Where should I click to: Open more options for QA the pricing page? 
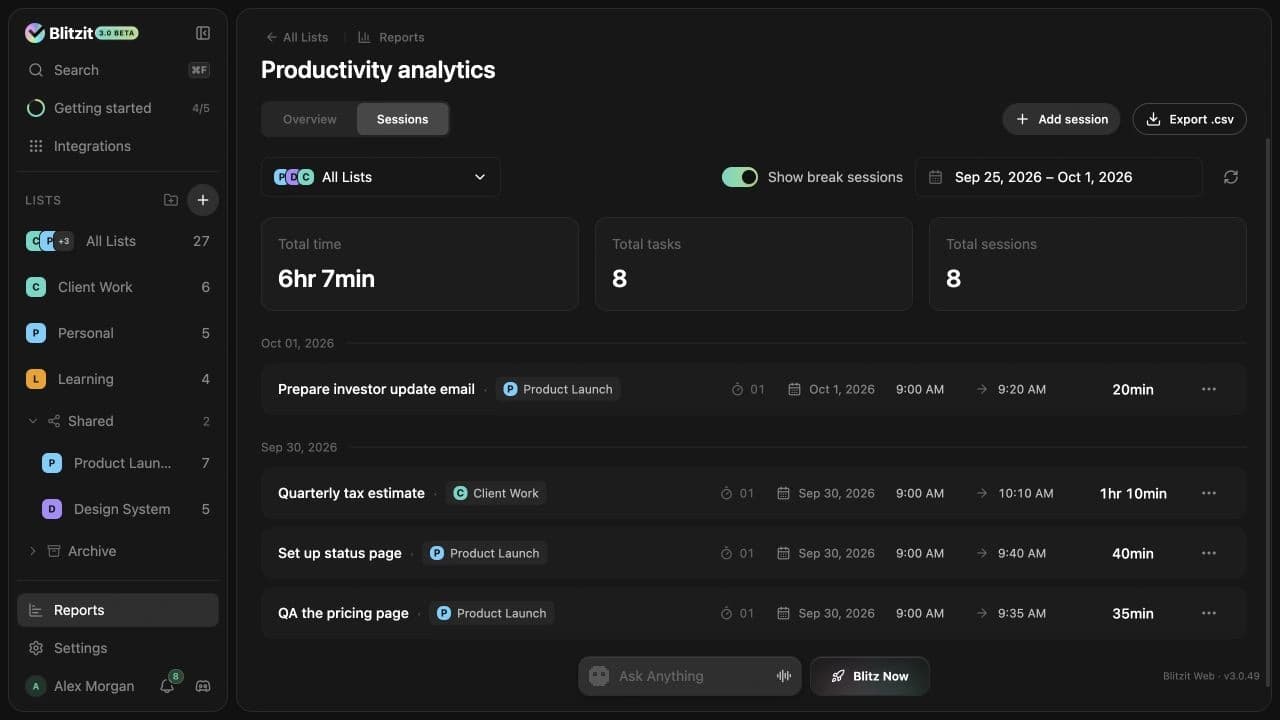click(1209, 613)
